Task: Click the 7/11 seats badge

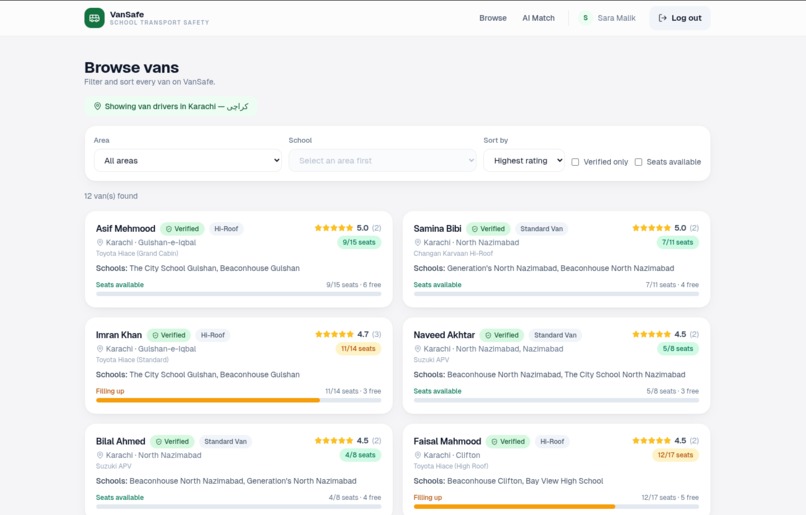Action: 677,242
